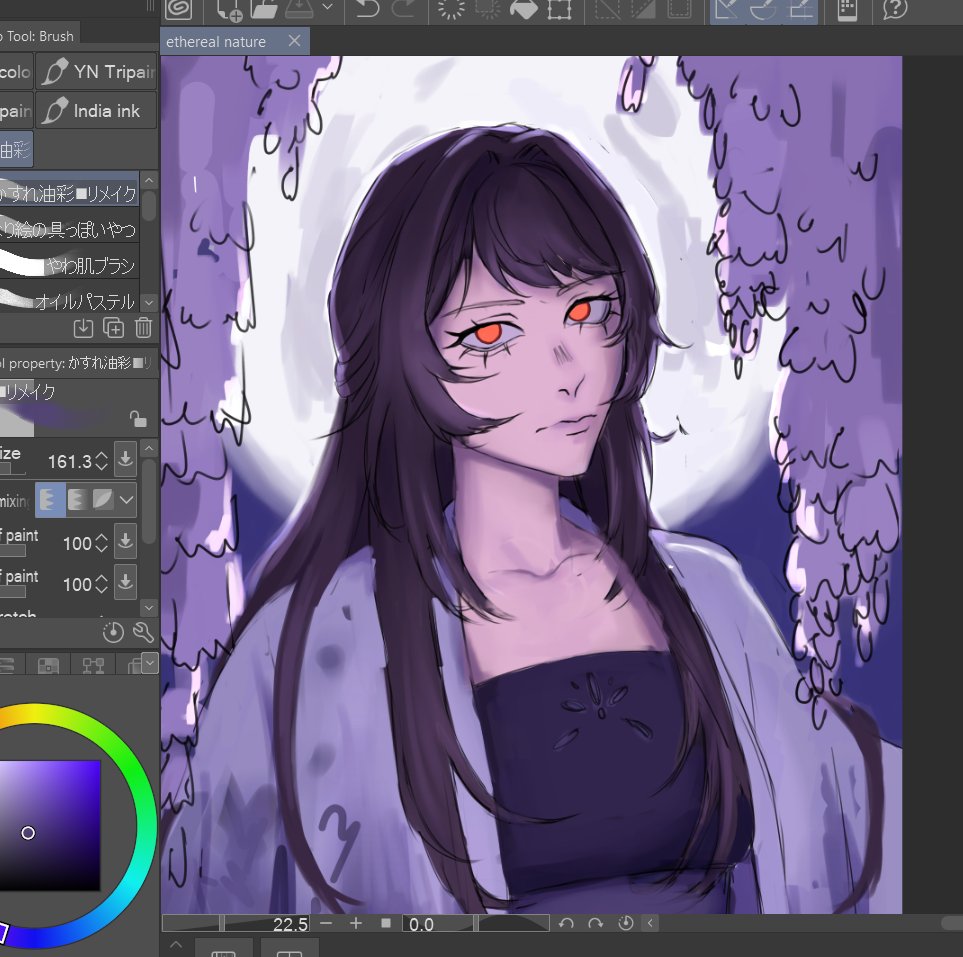Collapse the navigation bar chevron
This screenshot has height=957, width=963.
pyautogui.click(x=650, y=923)
